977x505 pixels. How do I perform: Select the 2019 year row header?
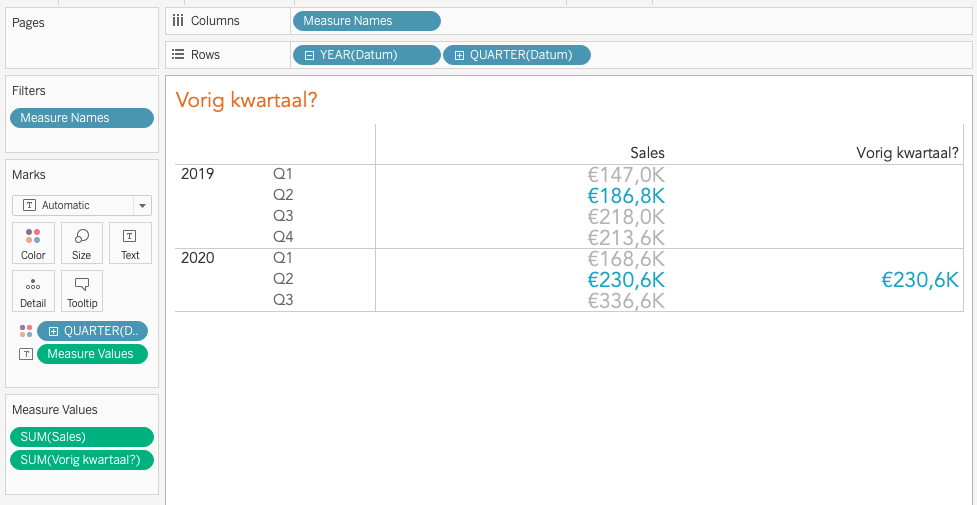pos(197,174)
